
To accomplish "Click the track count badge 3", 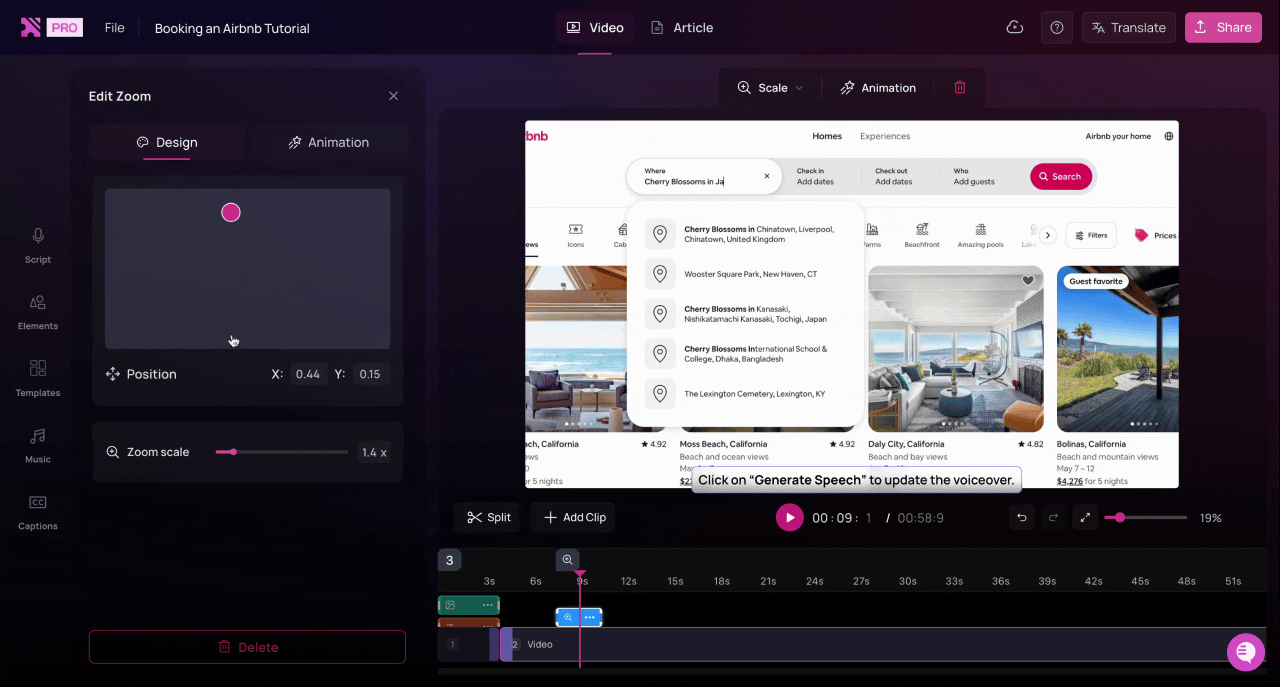I will point(450,560).
